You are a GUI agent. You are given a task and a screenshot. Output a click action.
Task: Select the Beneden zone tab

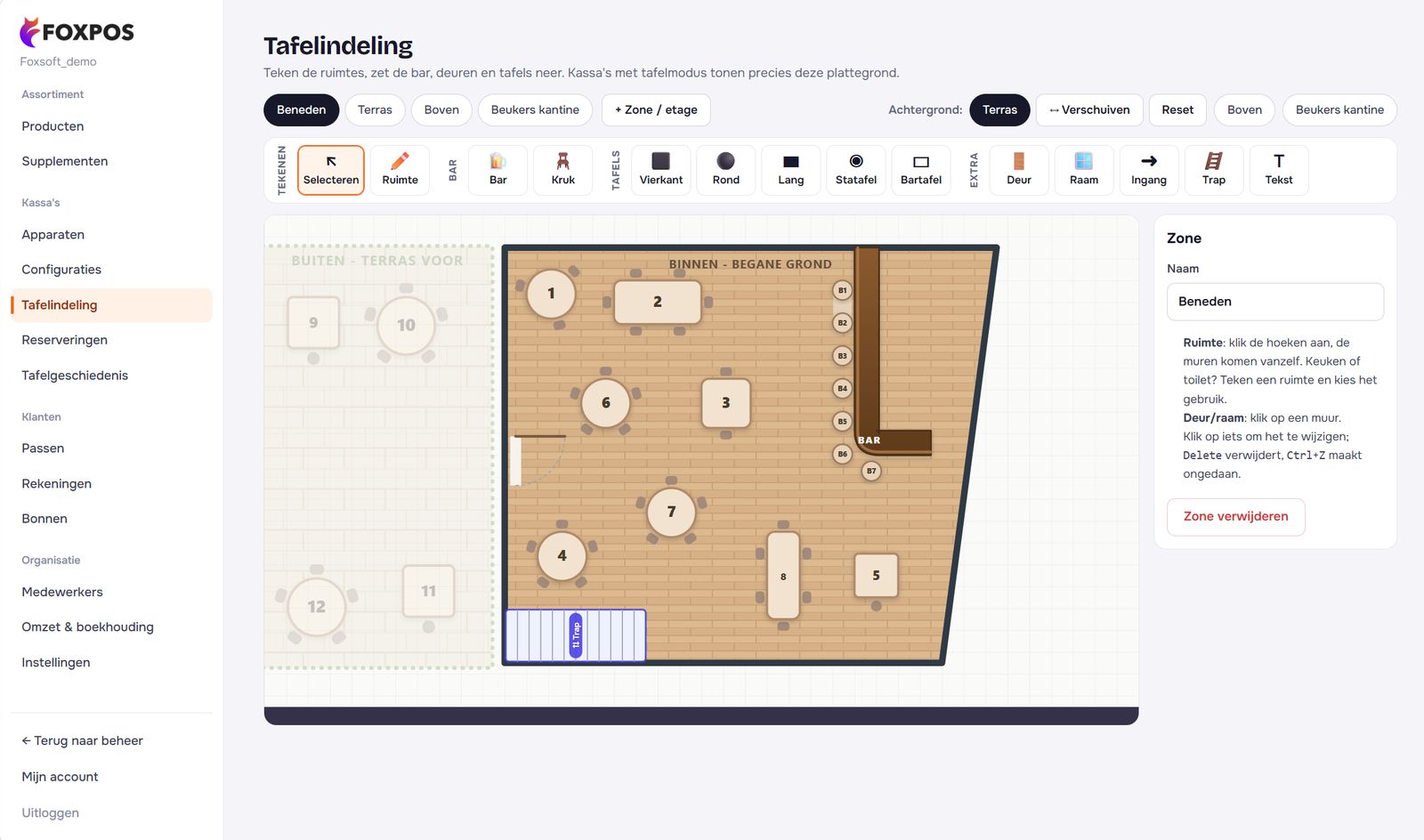(x=301, y=110)
